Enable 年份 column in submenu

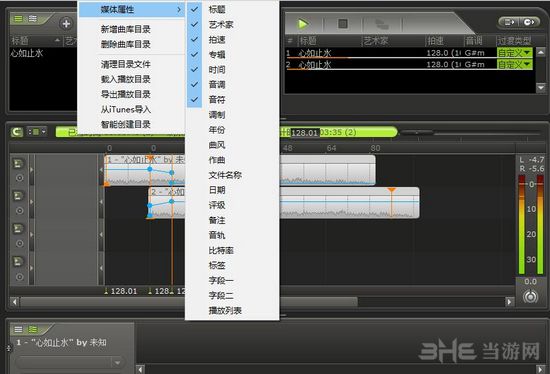click(233, 130)
